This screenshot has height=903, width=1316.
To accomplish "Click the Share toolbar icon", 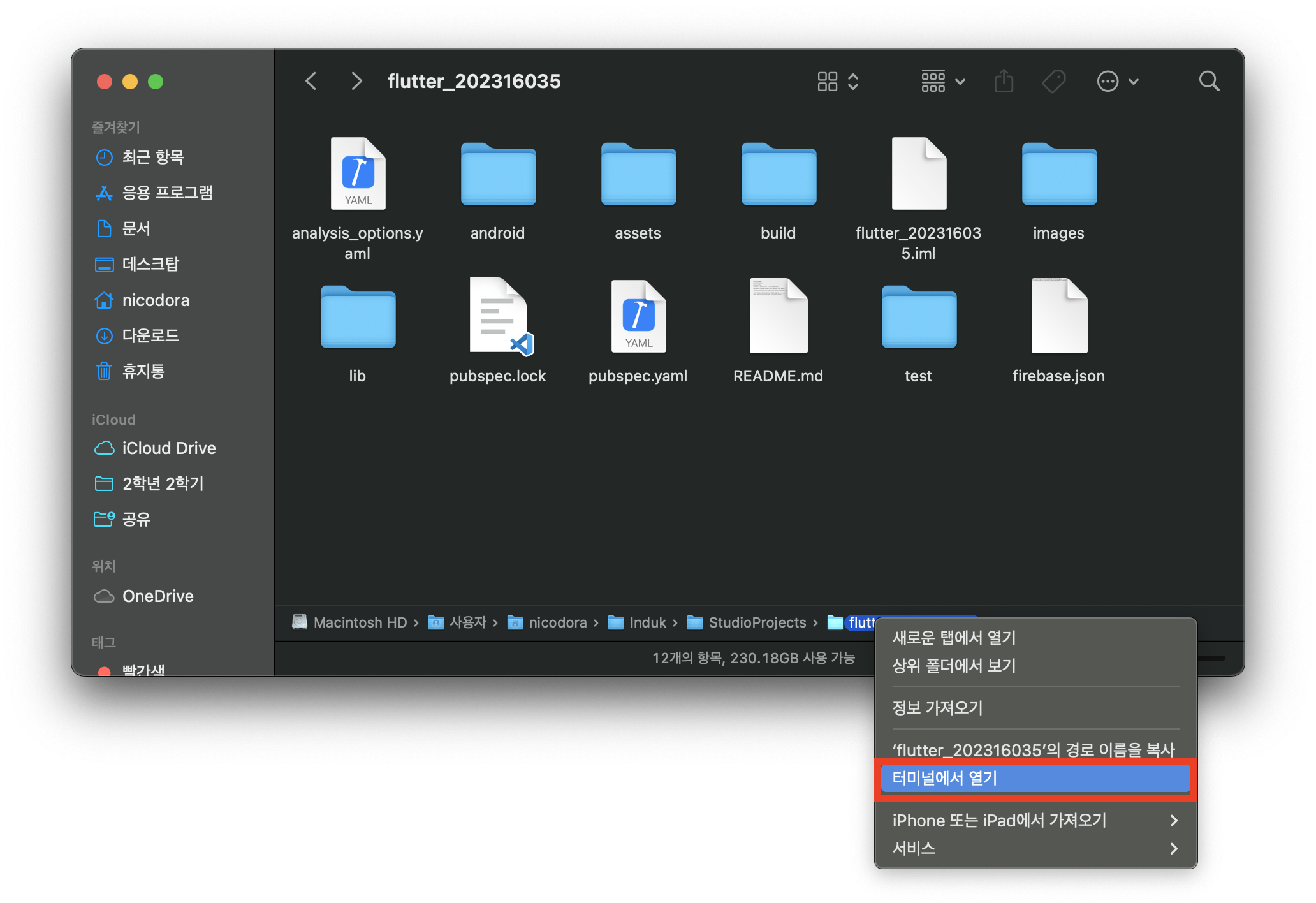I will click(x=1004, y=82).
